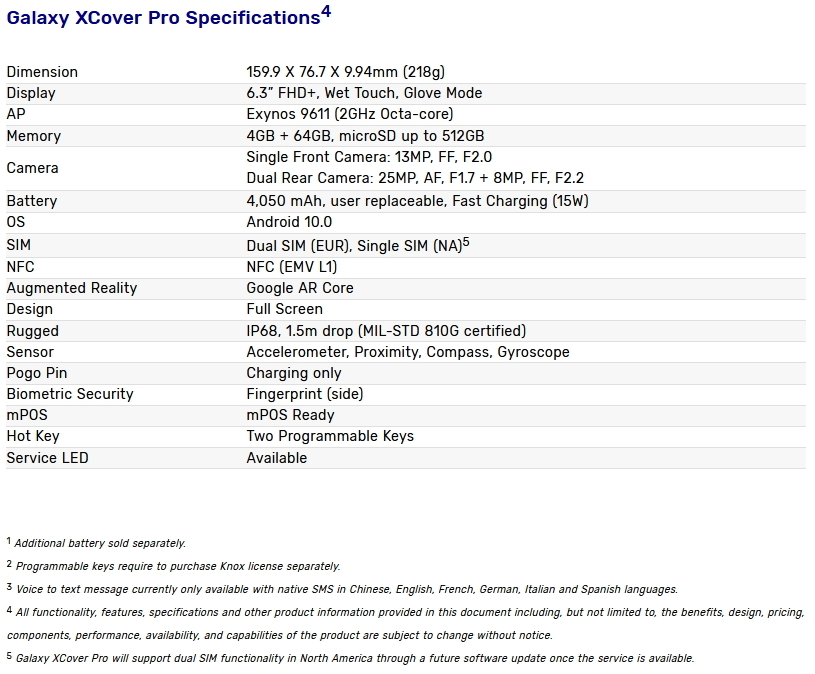Select the Battery 4,050 mAh value

tap(417, 201)
